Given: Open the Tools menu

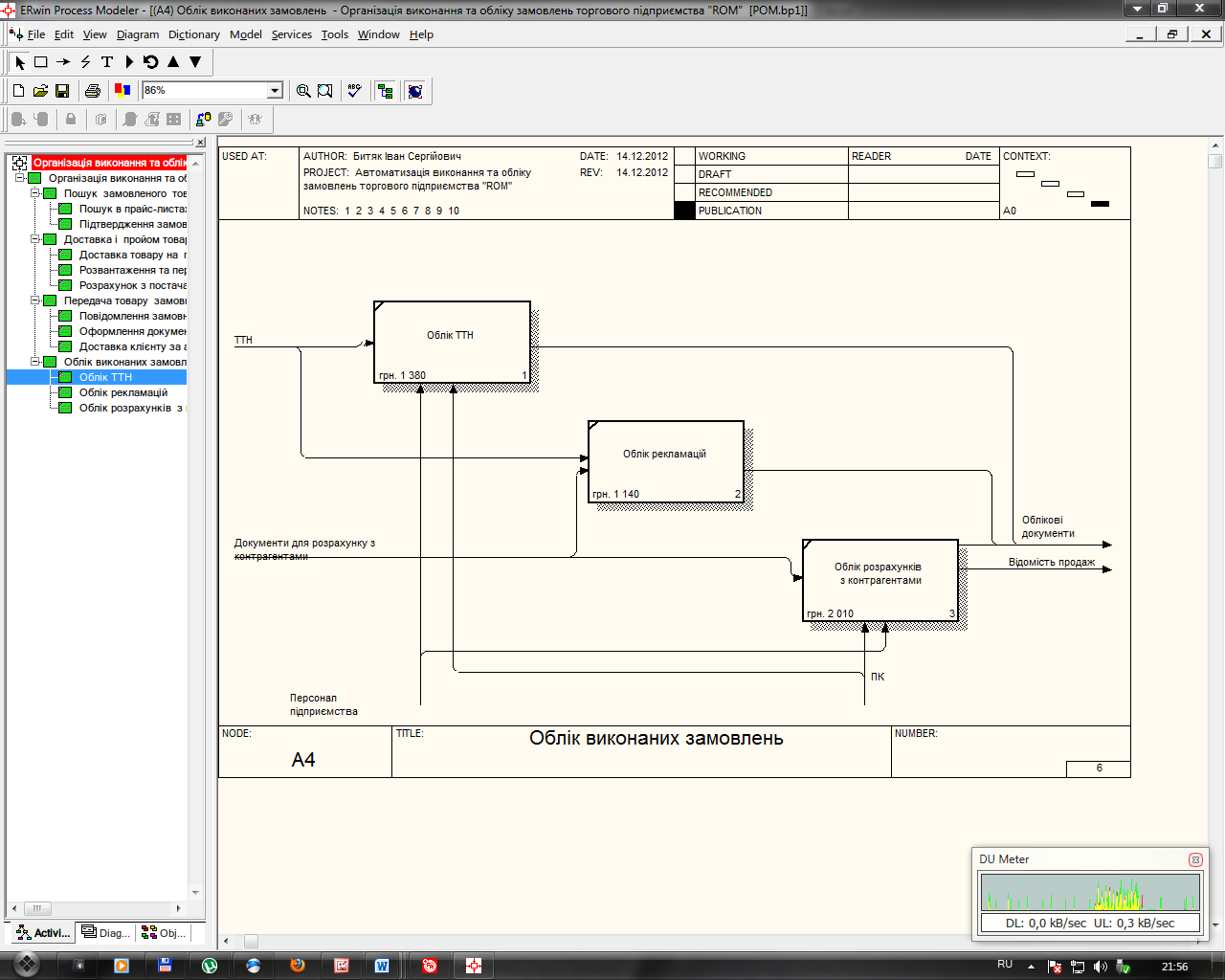Looking at the screenshot, I should [335, 34].
